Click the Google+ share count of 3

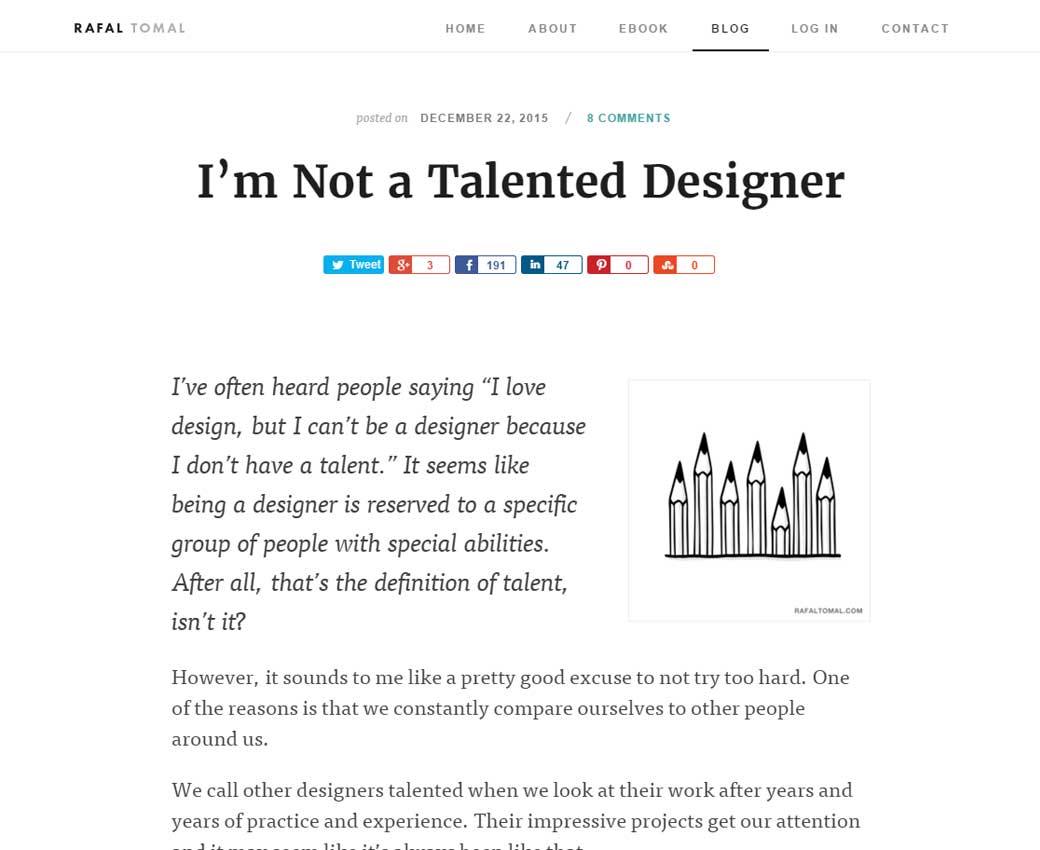point(431,265)
